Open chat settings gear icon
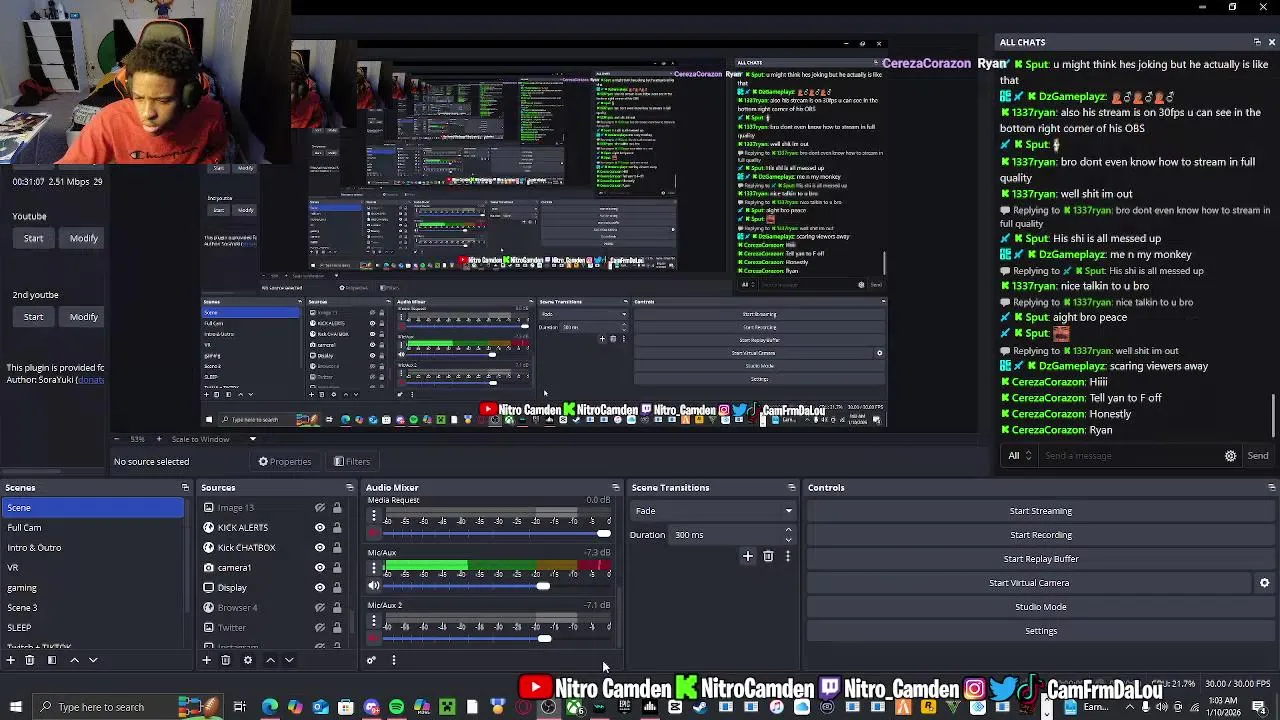The height and width of the screenshot is (720, 1280). (x=1231, y=456)
